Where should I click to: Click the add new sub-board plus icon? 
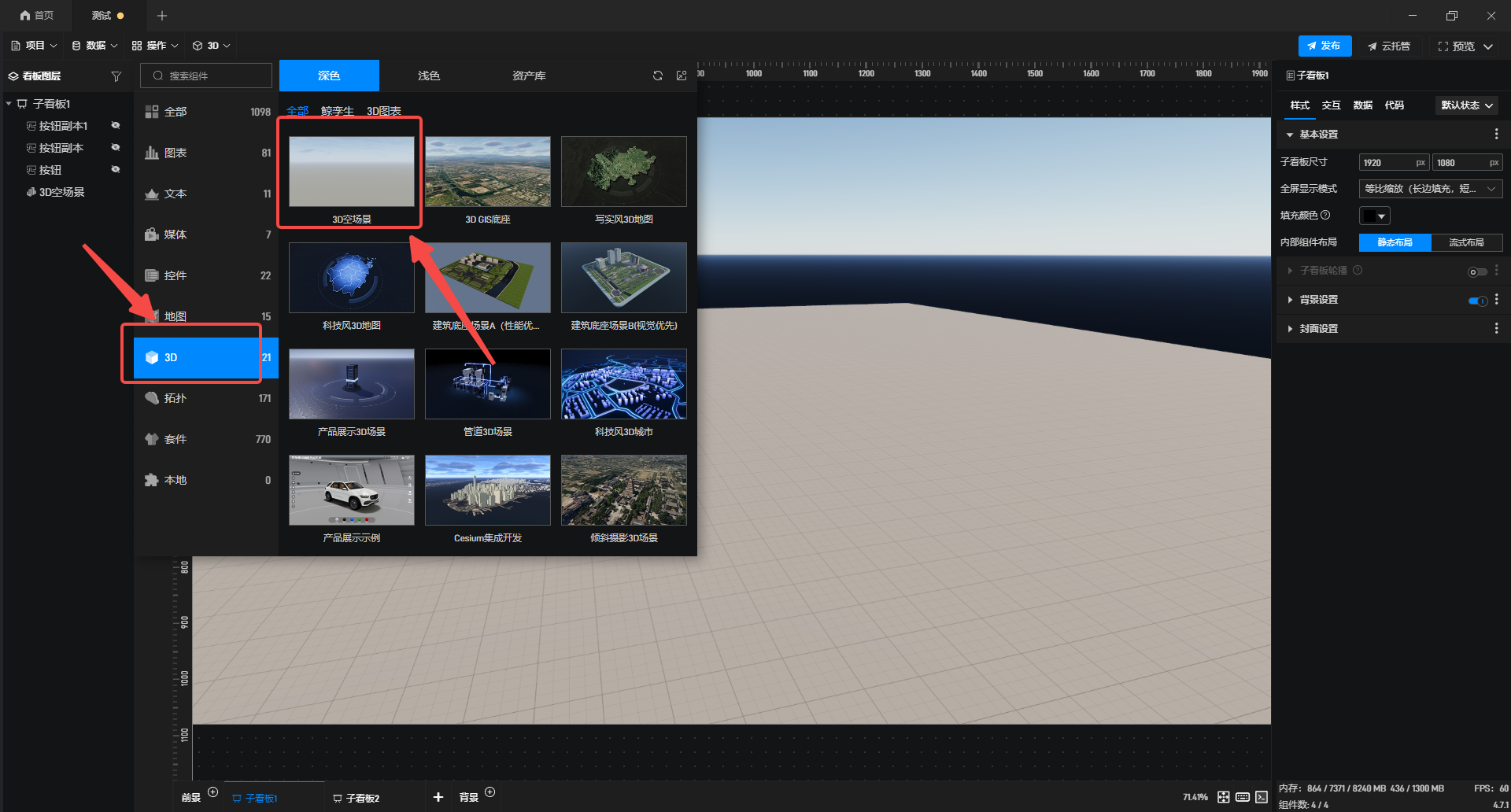coord(438,797)
